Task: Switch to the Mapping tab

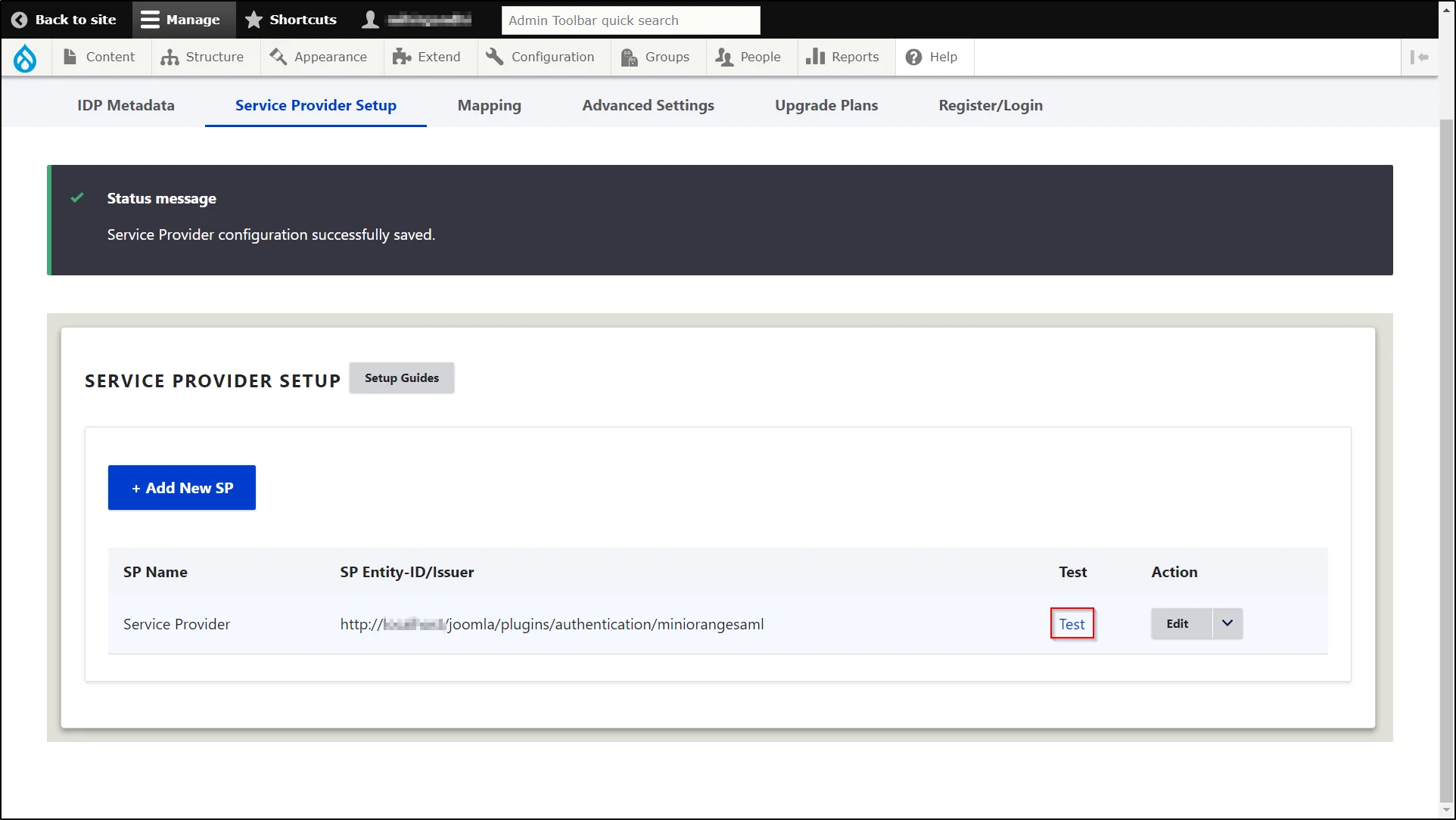Action: click(x=489, y=105)
